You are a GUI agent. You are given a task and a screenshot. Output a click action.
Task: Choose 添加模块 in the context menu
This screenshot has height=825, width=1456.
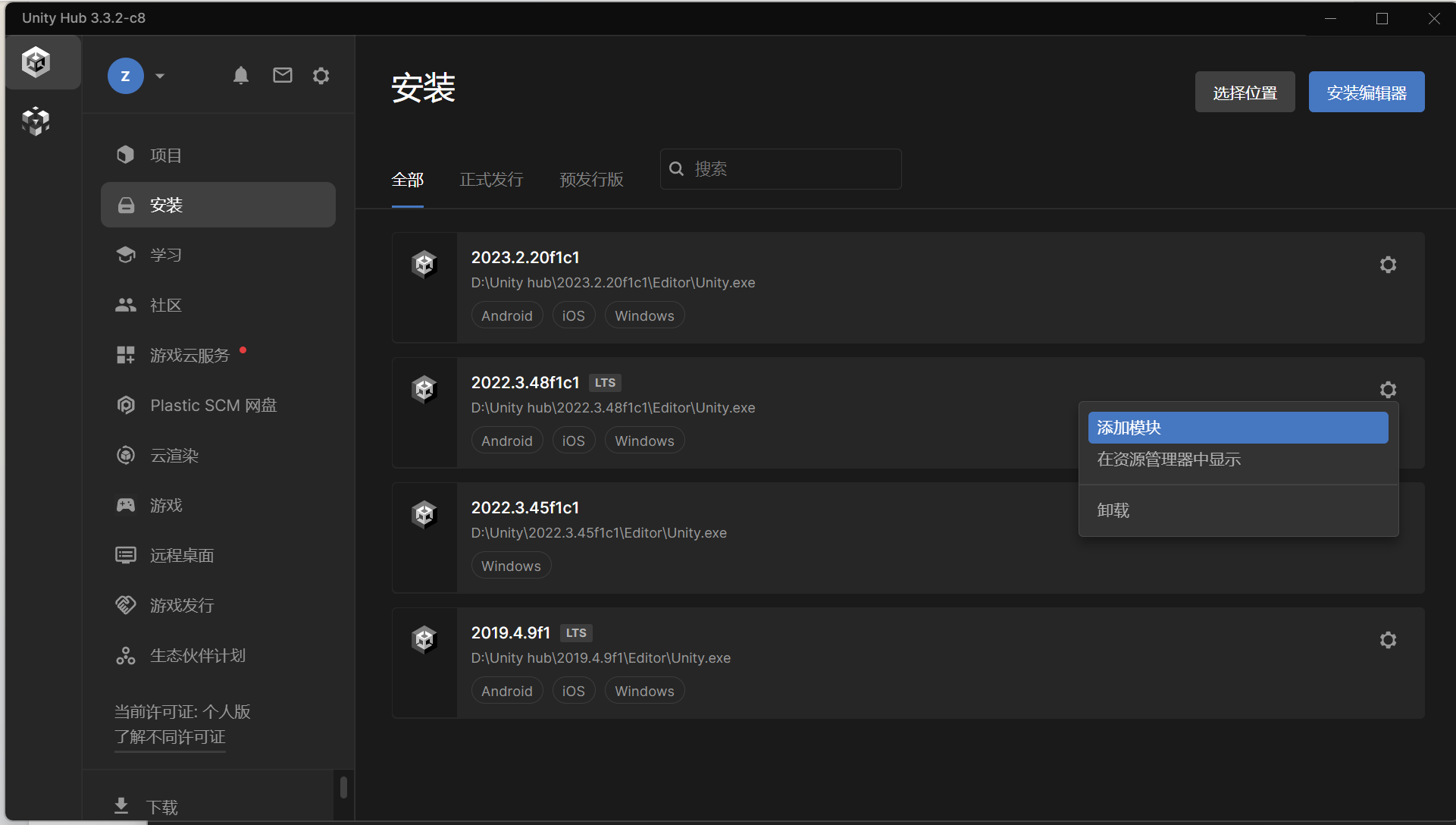tap(1238, 428)
